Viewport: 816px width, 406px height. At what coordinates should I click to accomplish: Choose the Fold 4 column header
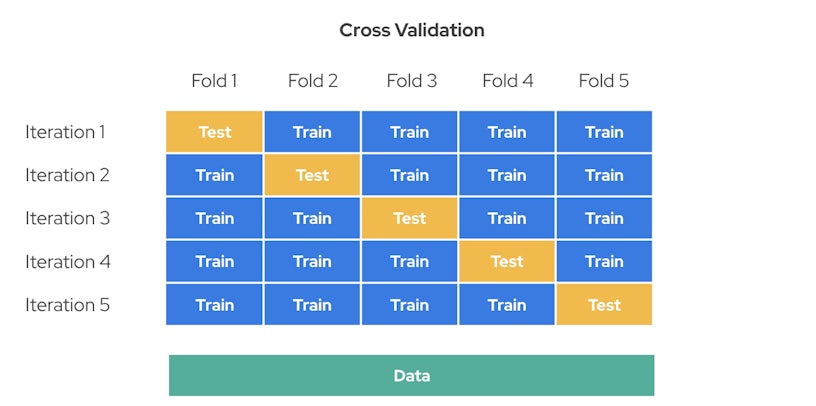coord(507,81)
